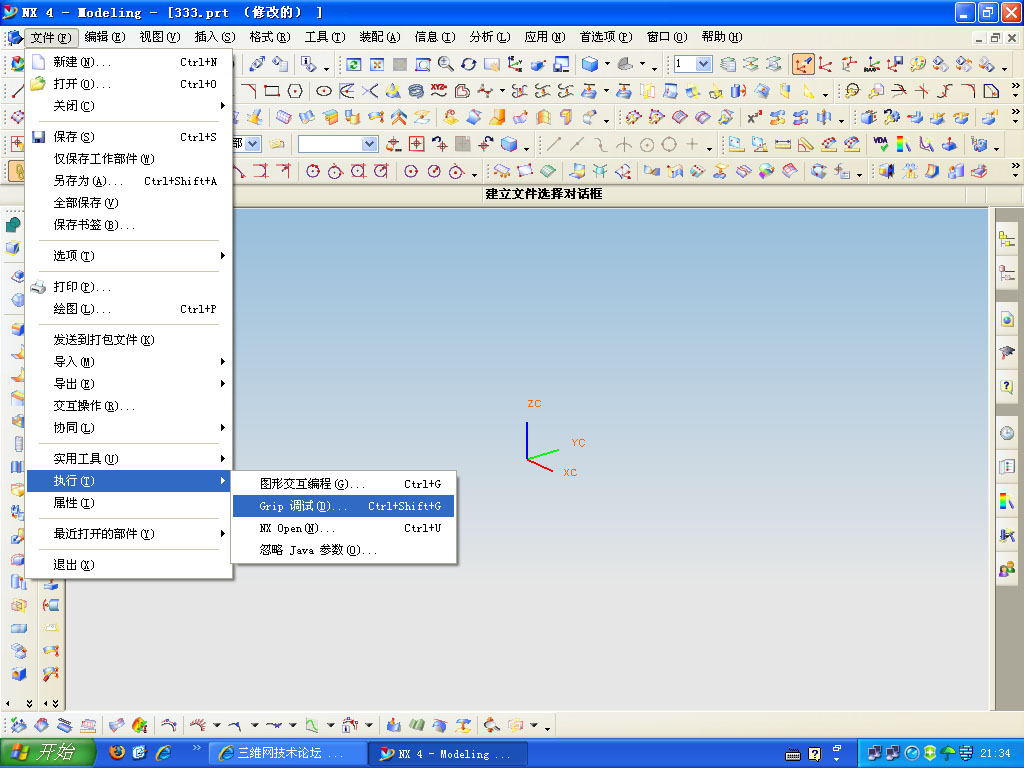Select the Polygon hexagon tool
1024x768 pixels.
[x=295, y=91]
